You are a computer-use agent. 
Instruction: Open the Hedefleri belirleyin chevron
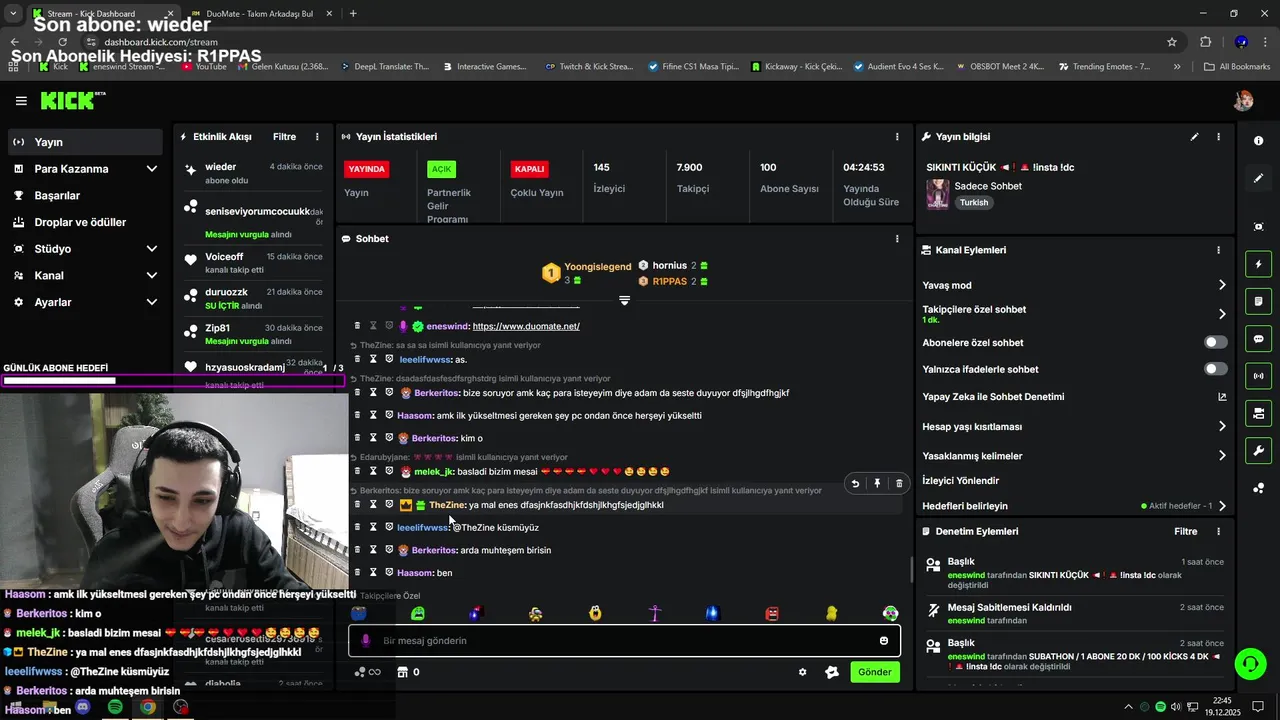[x=1222, y=506]
